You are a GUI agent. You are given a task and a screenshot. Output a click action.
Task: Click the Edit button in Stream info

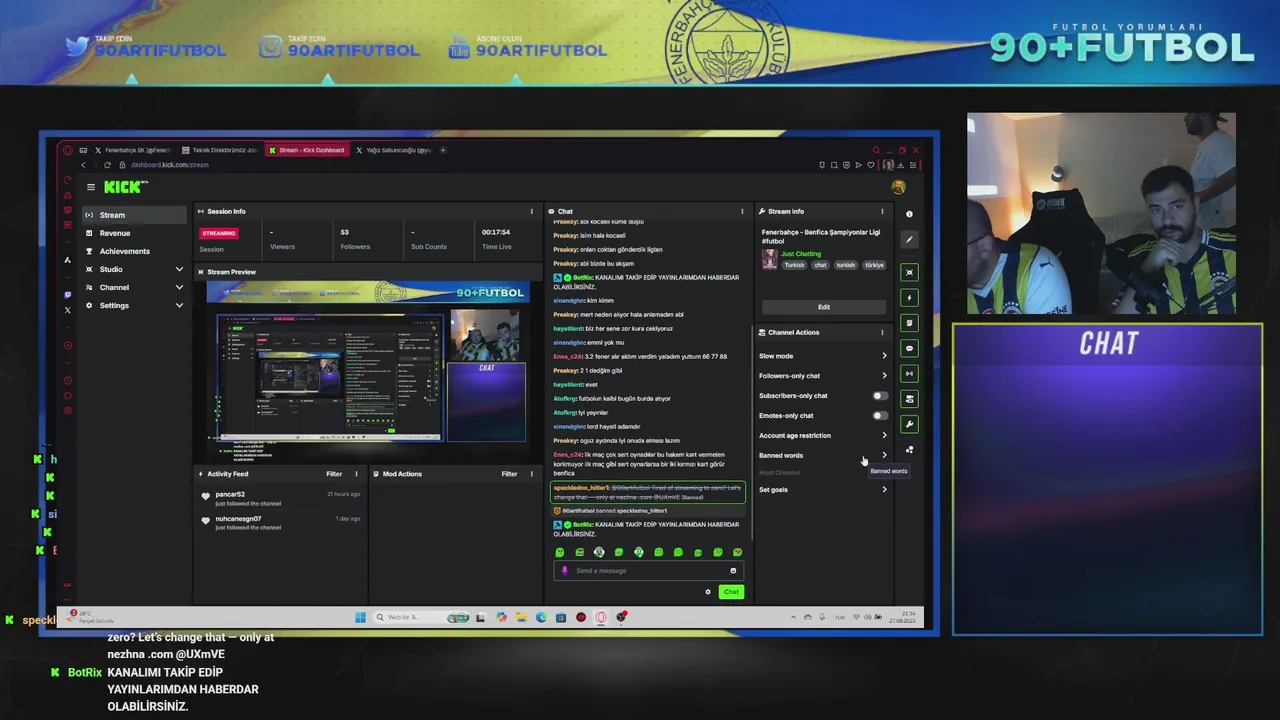tap(824, 307)
